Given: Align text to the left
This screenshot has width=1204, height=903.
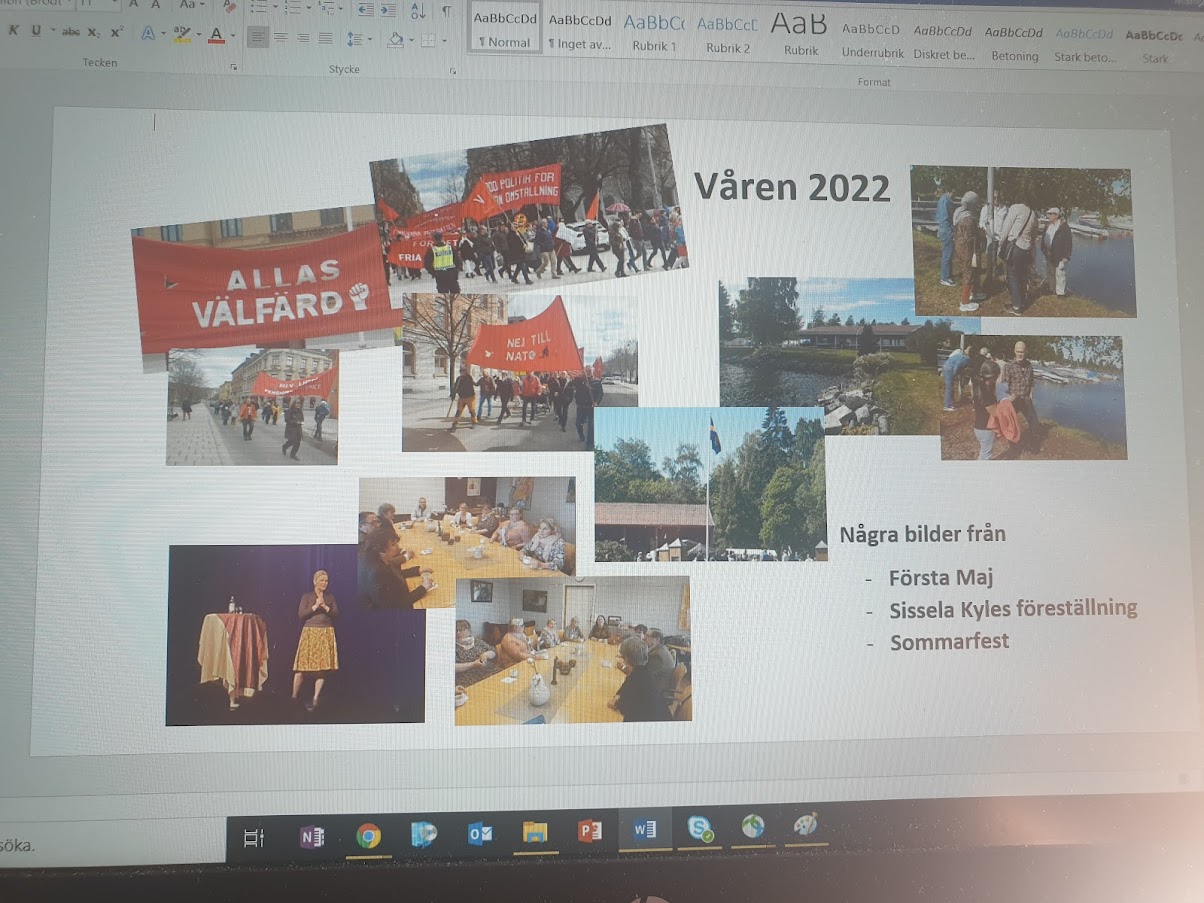Looking at the screenshot, I should coord(257,38).
